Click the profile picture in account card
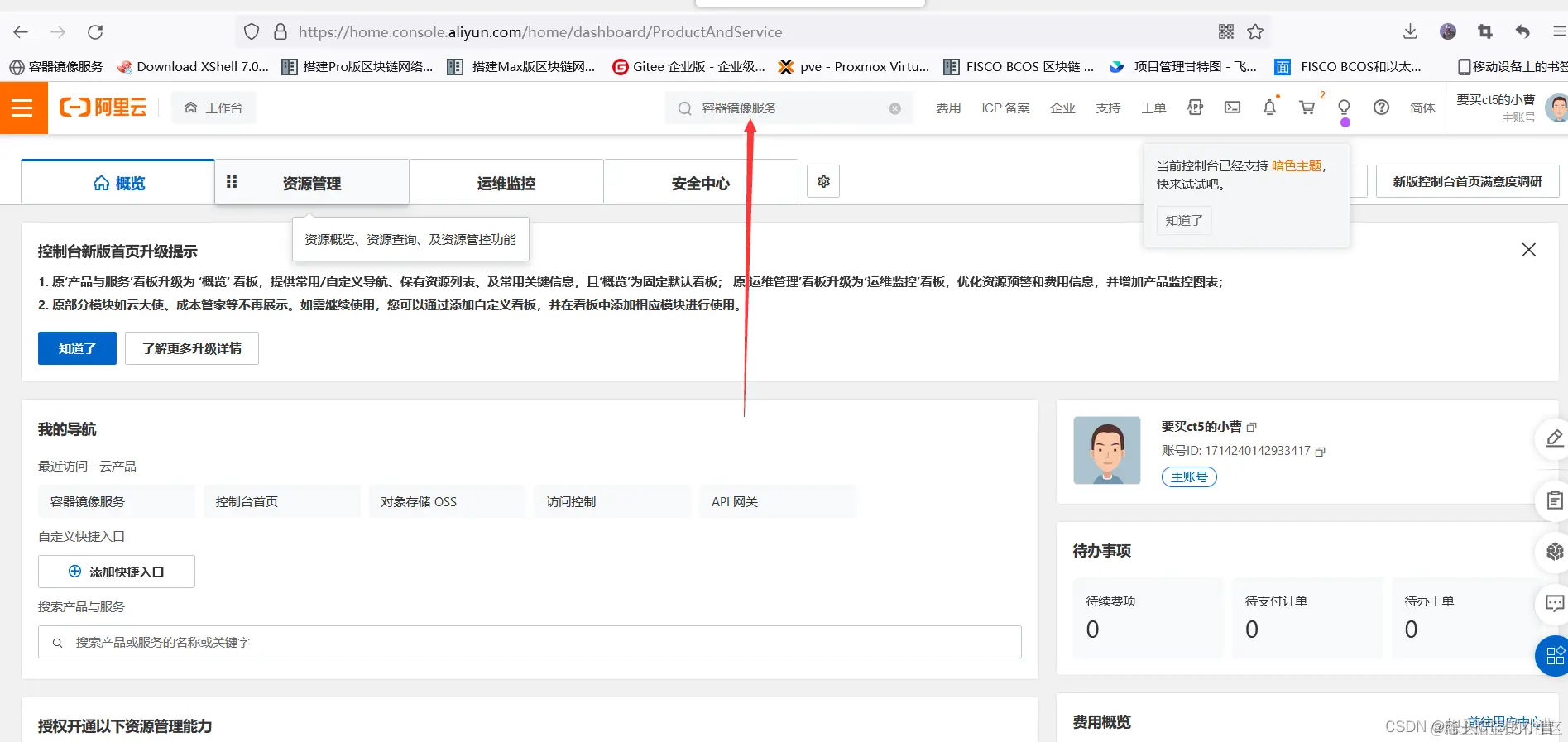 1107,450
